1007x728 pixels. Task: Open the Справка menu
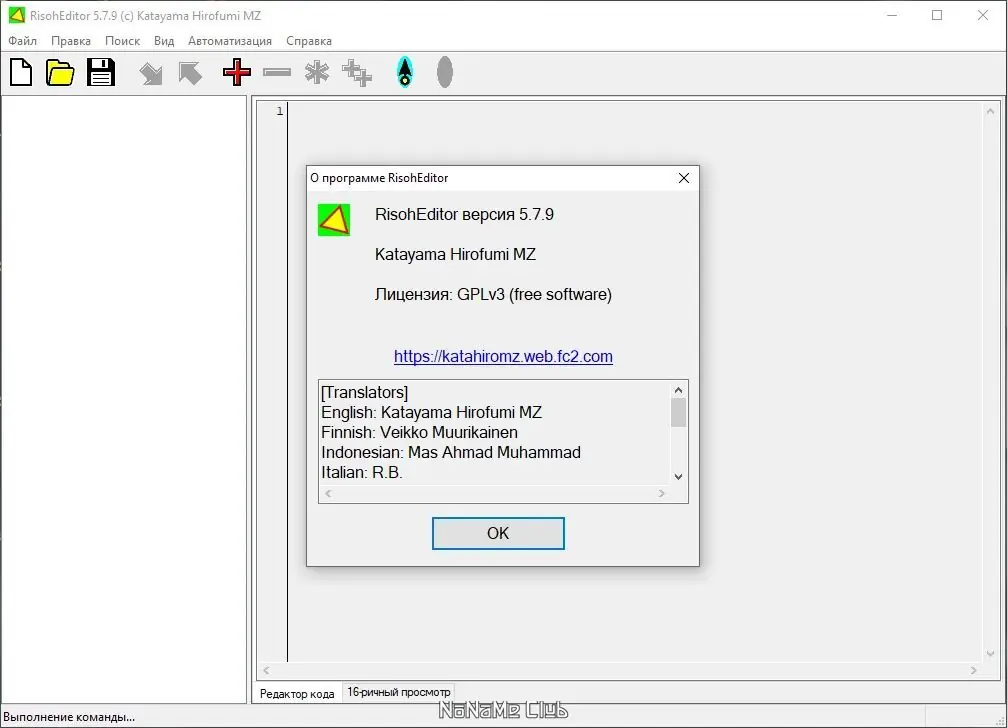point(309,40)
